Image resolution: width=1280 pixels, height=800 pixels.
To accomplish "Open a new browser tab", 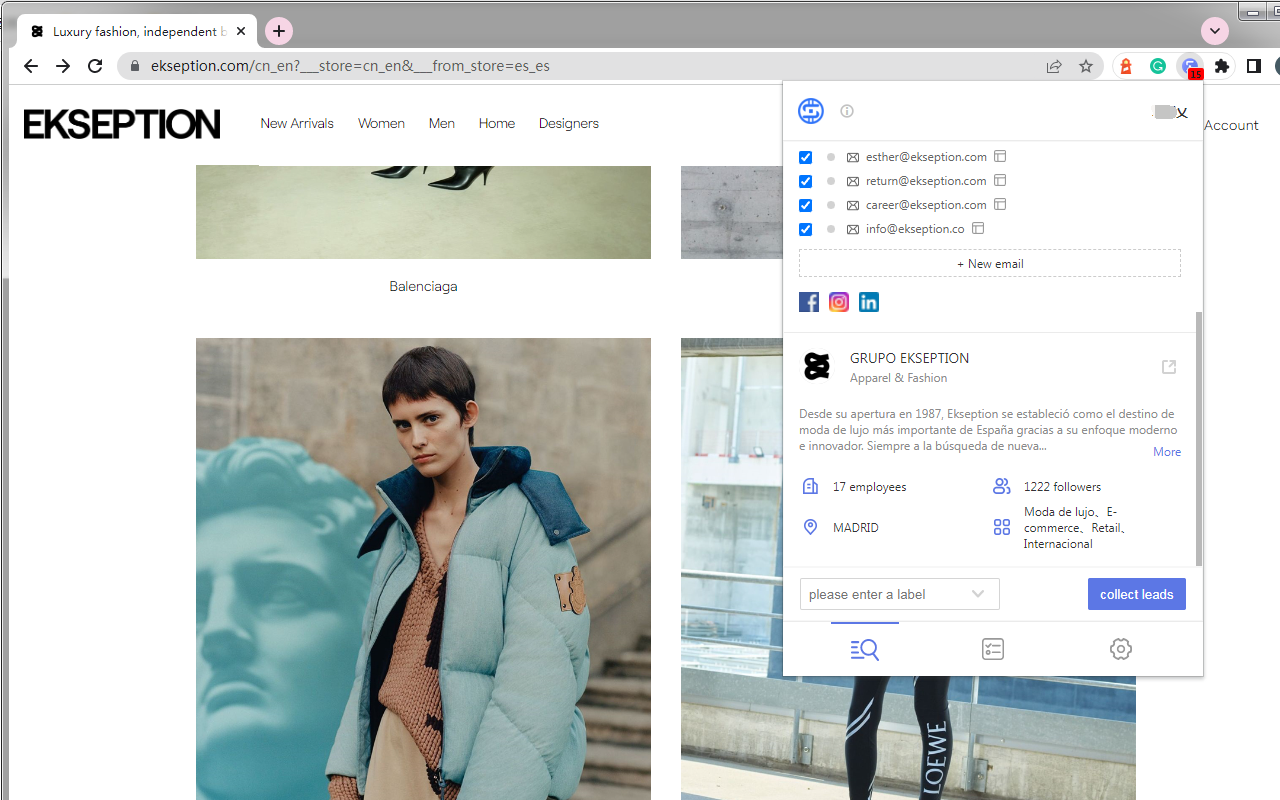I will [279, 31].
